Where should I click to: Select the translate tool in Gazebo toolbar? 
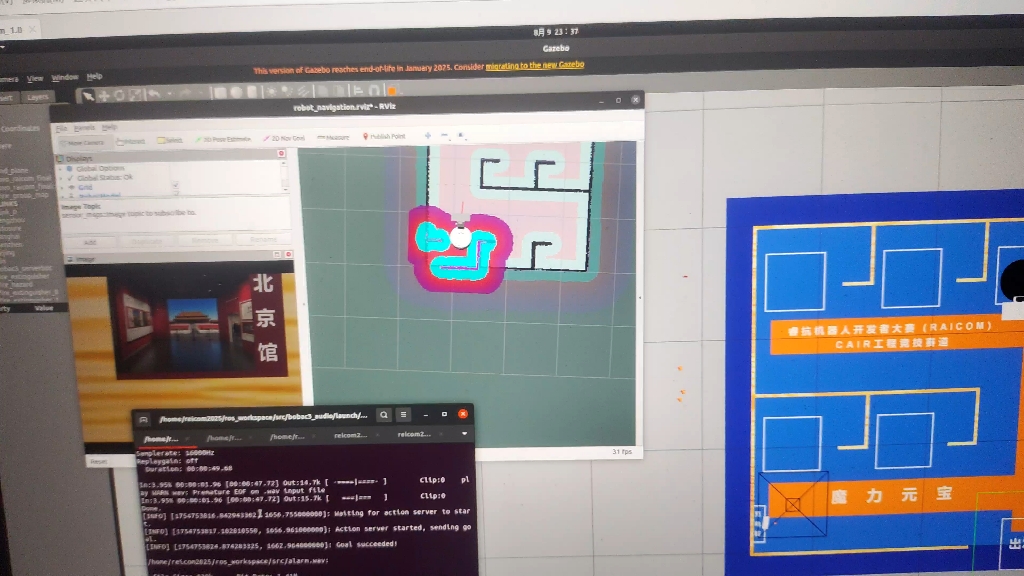pyautogui.click(x=103, y=96)
